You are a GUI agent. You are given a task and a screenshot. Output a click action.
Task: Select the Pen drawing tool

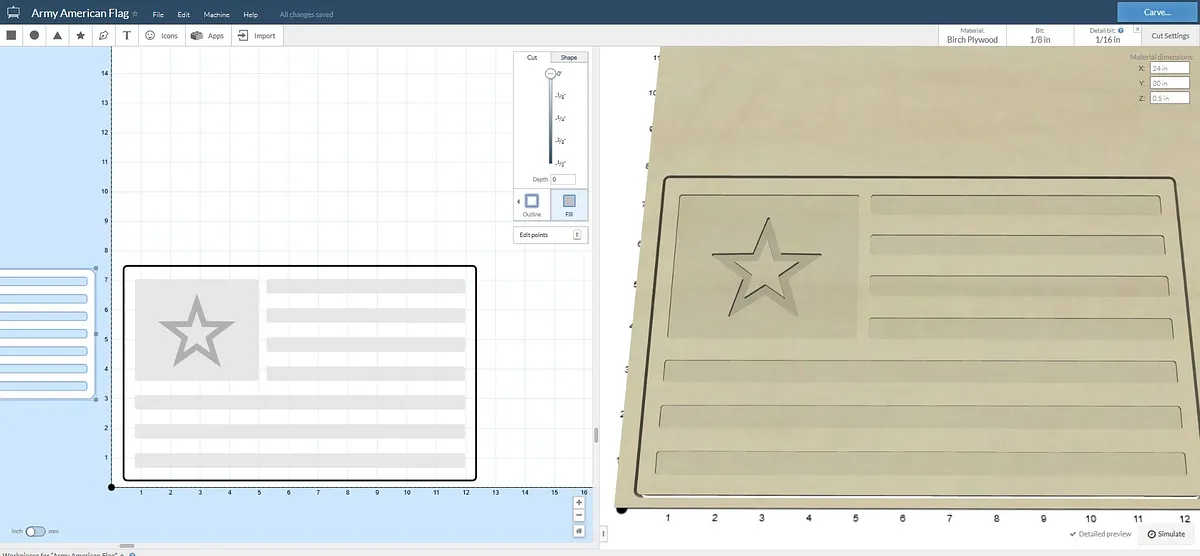(104, 35)
